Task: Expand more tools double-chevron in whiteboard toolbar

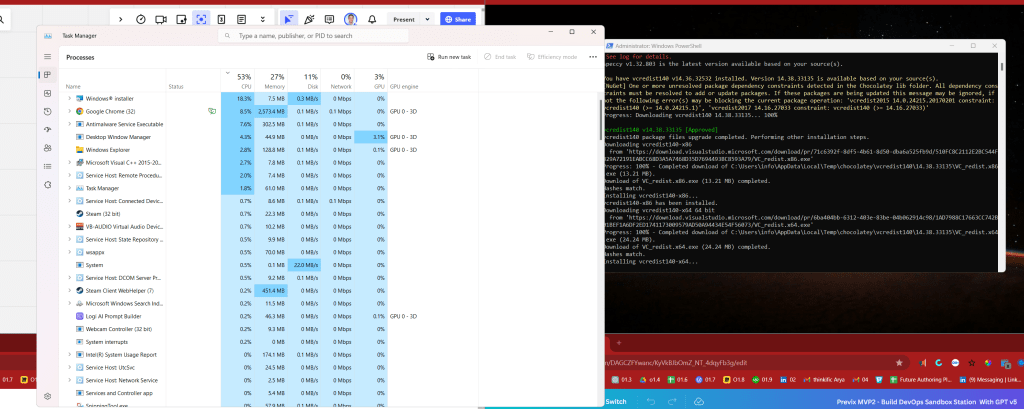Action: pos(263,20)
